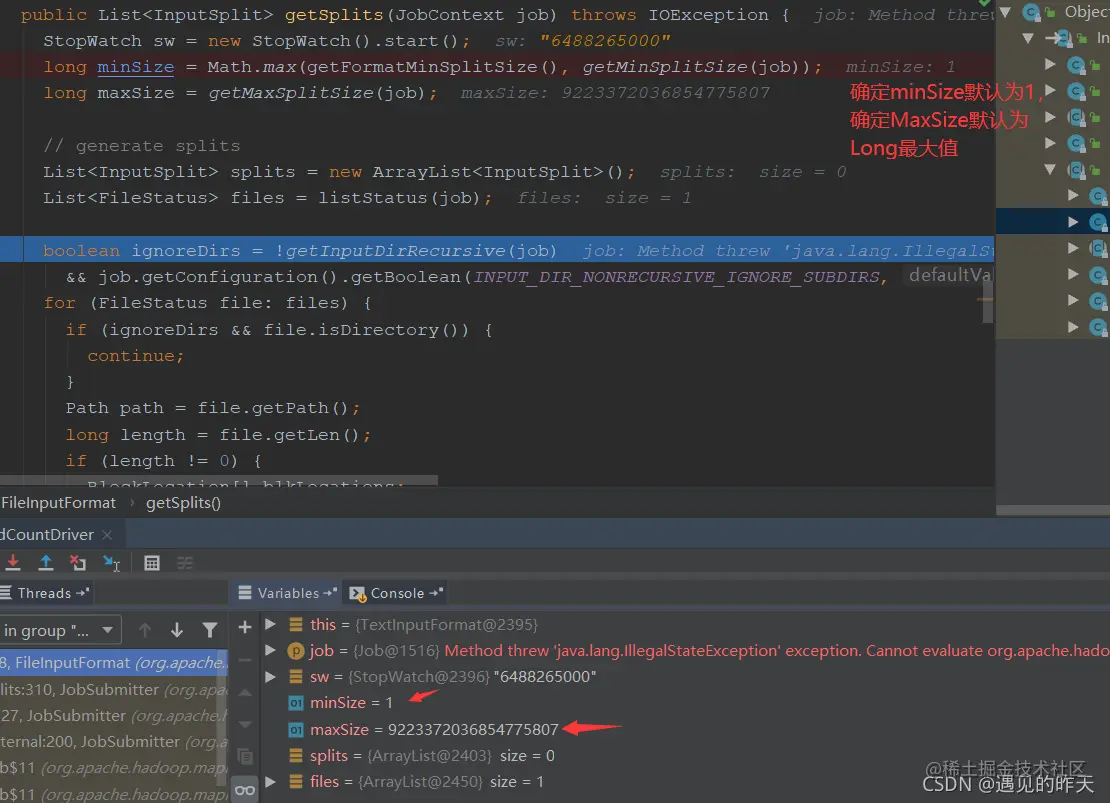Open Evaluate Expression calculator icon
The width and height of the screenshot is (1110, 803).
[x=151, y=563]
